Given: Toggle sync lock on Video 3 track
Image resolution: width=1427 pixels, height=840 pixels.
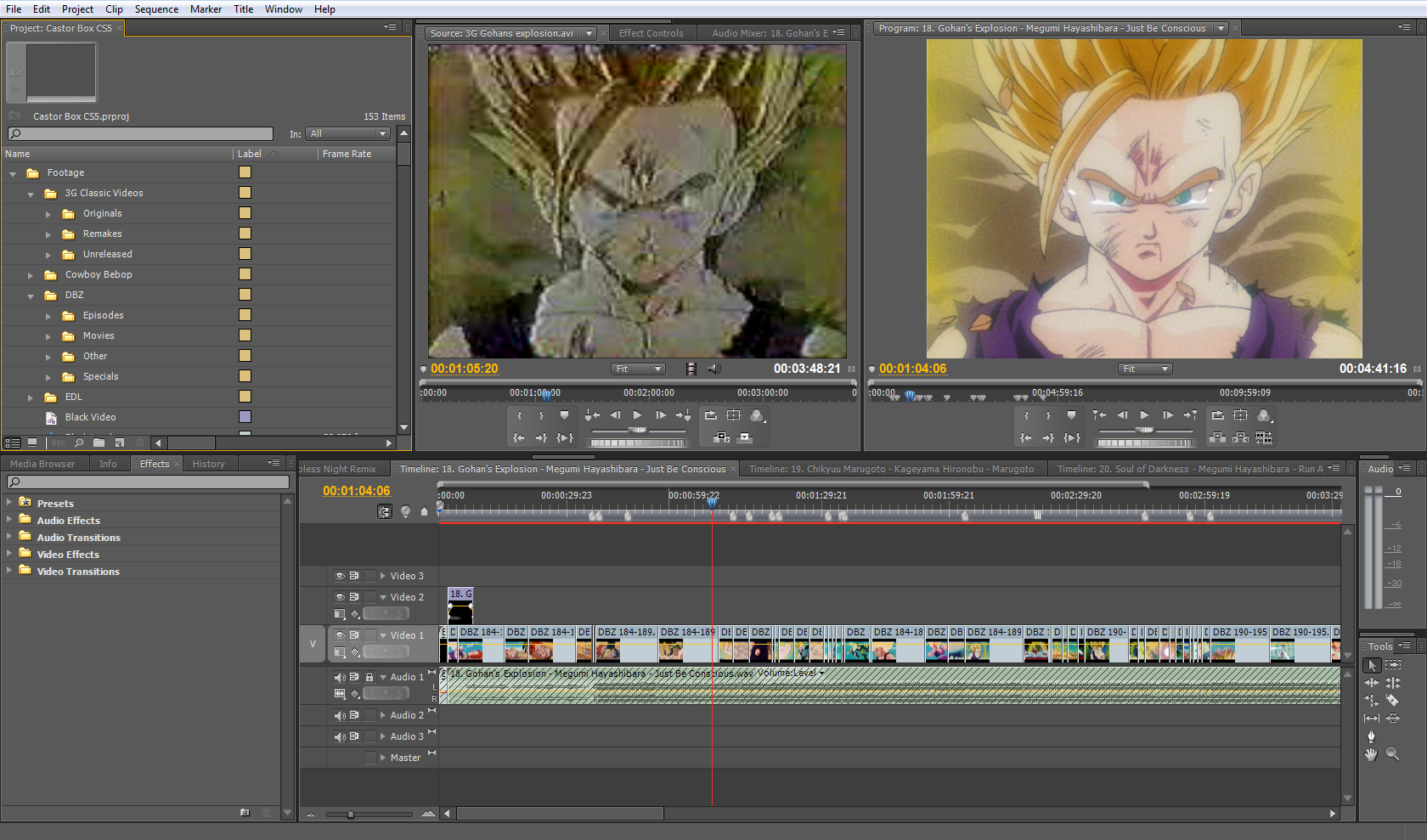Looking at the screenshot, I should (x=354, y=576).
